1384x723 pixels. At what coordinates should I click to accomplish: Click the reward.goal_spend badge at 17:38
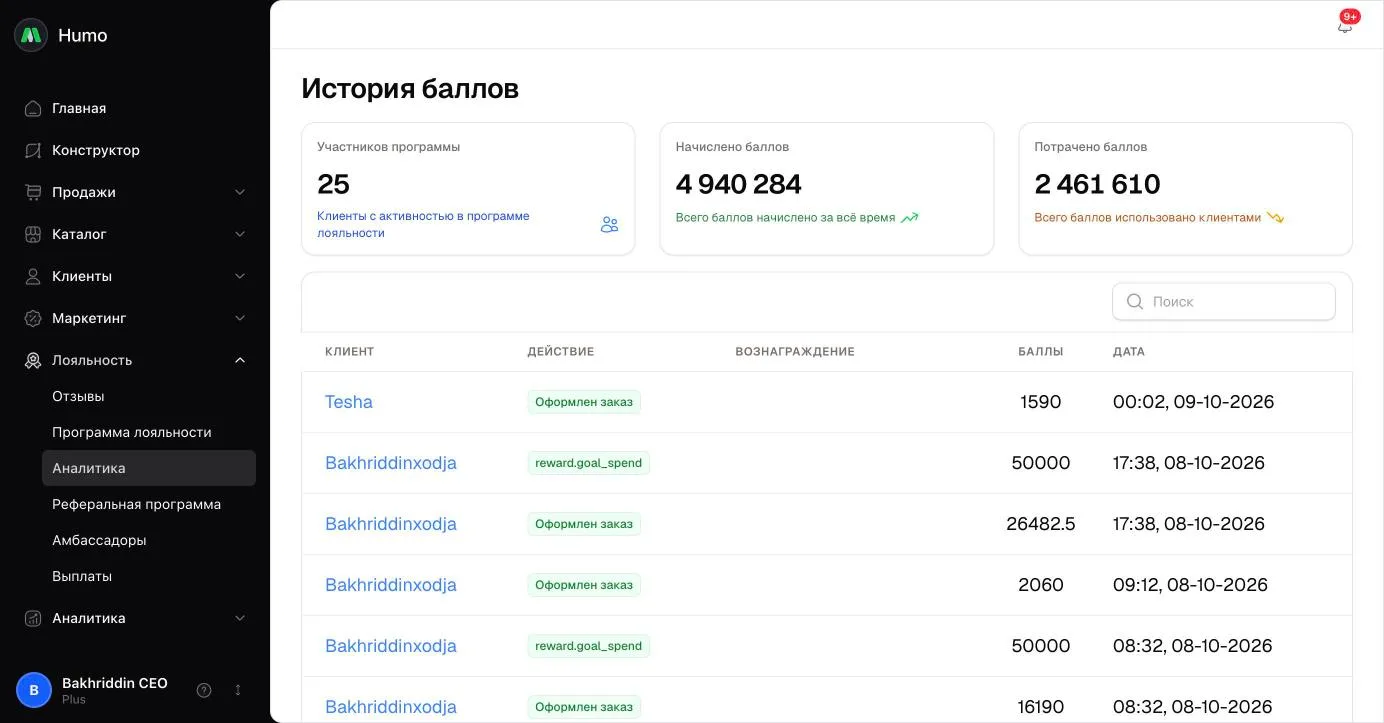tap(589, 463)
